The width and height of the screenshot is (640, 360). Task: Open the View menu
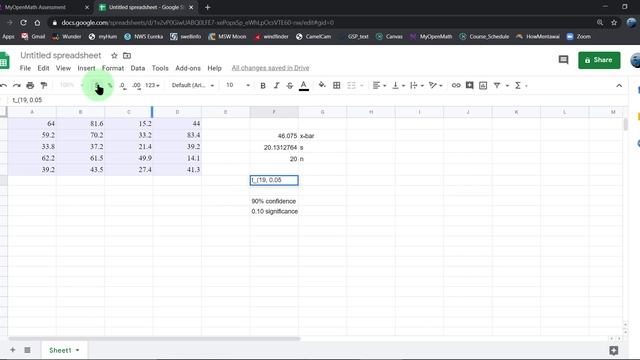tap(63, 68)
